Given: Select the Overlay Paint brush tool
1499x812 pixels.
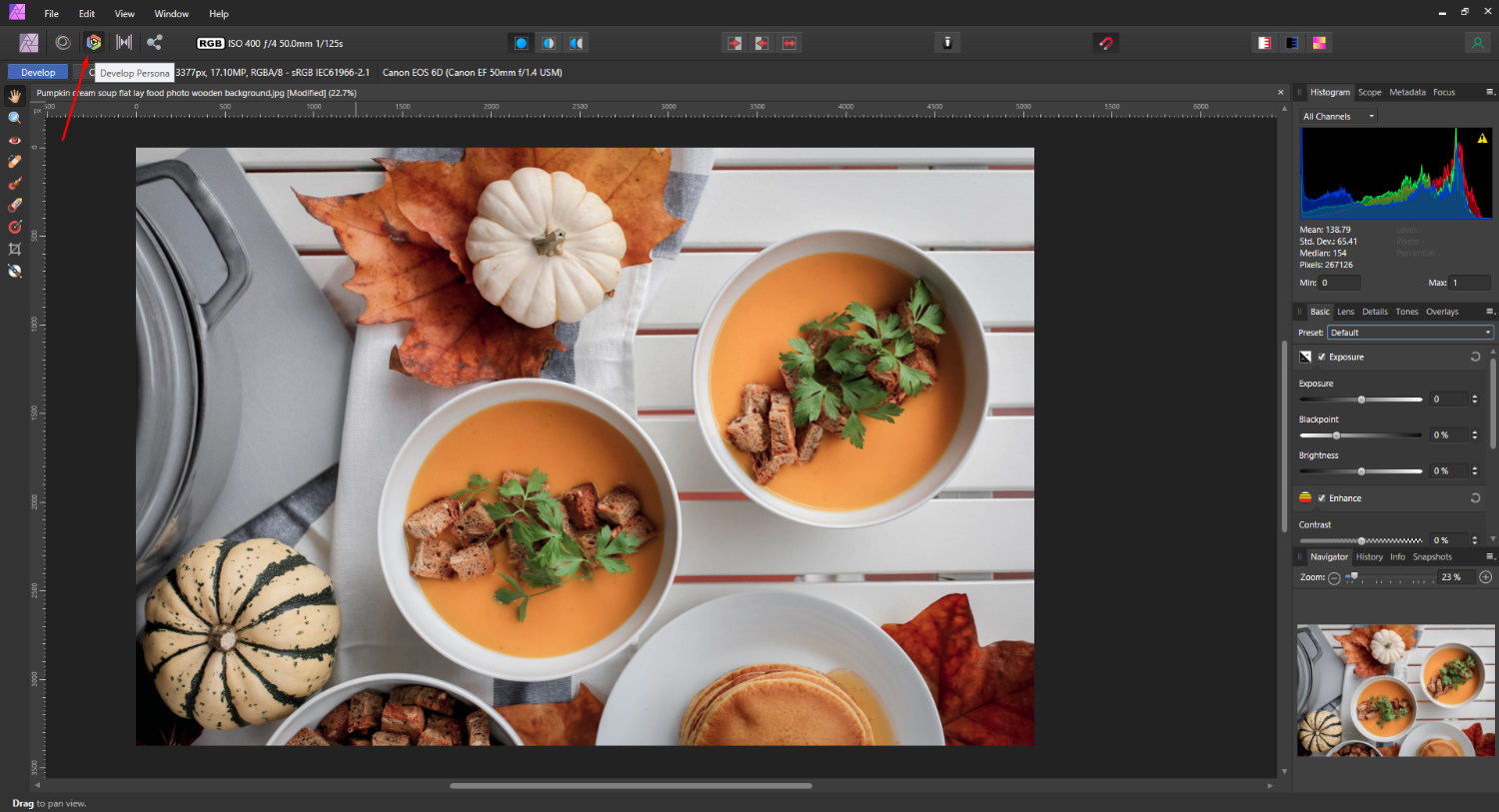Looking at the screenshot, I should [x=15, y=184].
